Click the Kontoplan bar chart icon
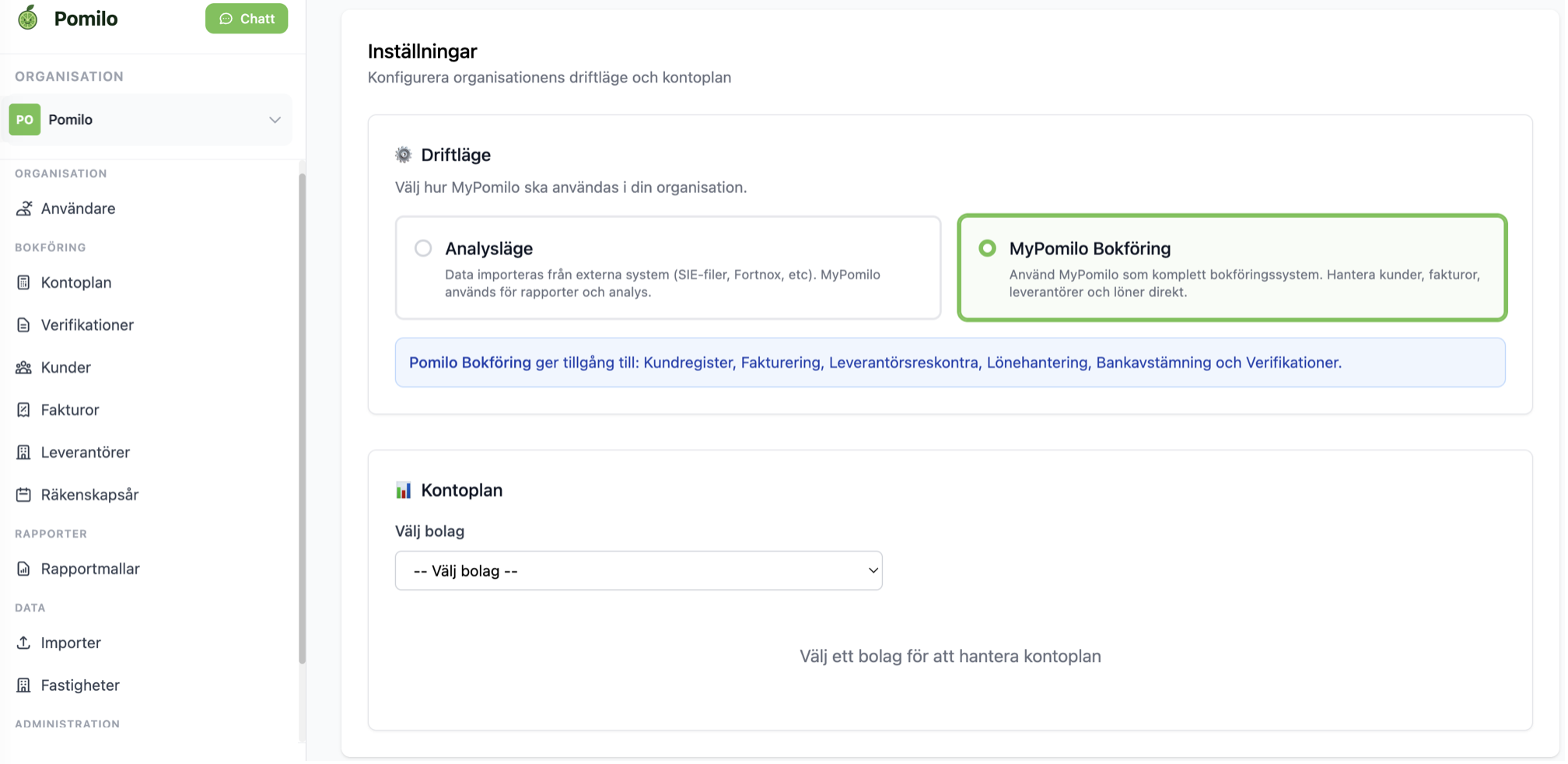The height and width of the screenshot is (764, 1568). click(403, 490)
